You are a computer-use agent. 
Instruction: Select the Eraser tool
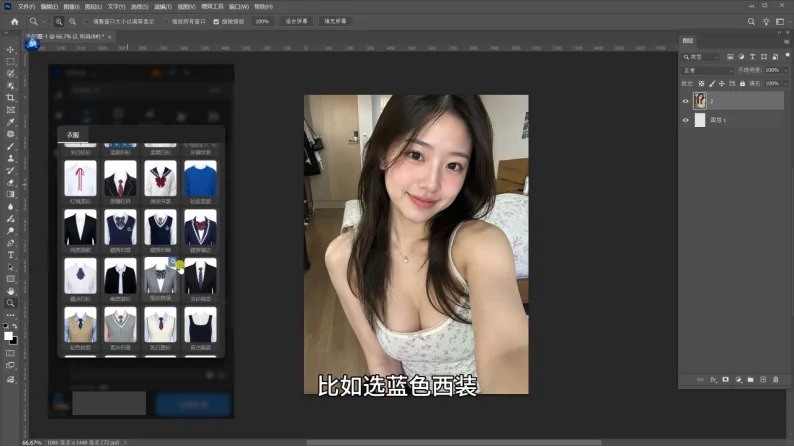pyautogui.click(x=10, y=182)
